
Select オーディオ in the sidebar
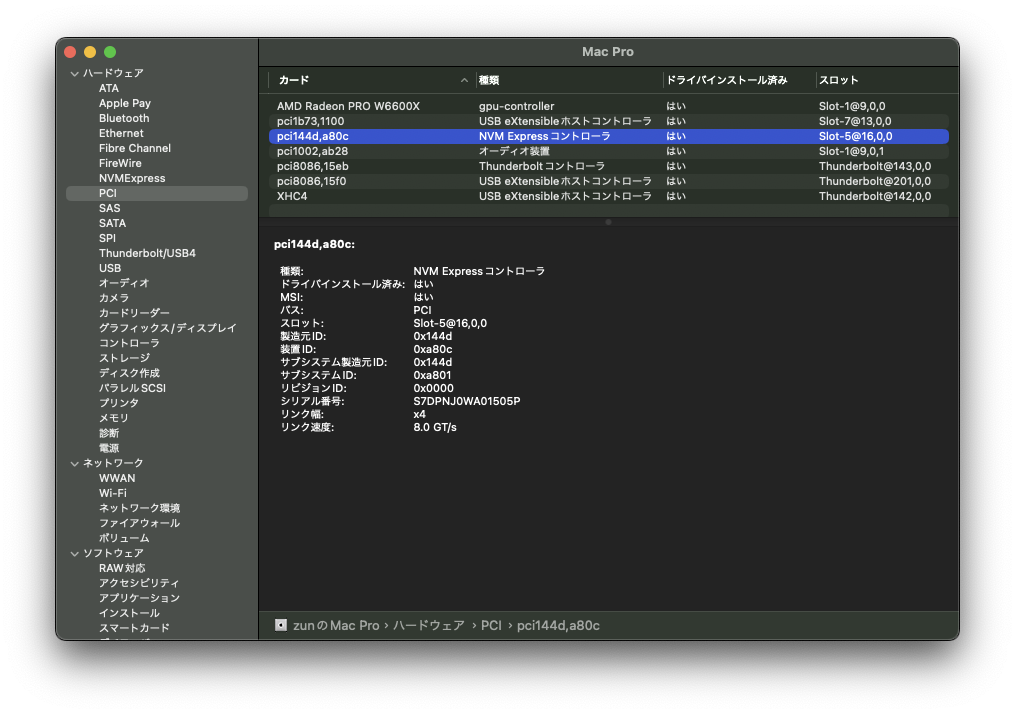pyautogui.click(x=124, y=283)
